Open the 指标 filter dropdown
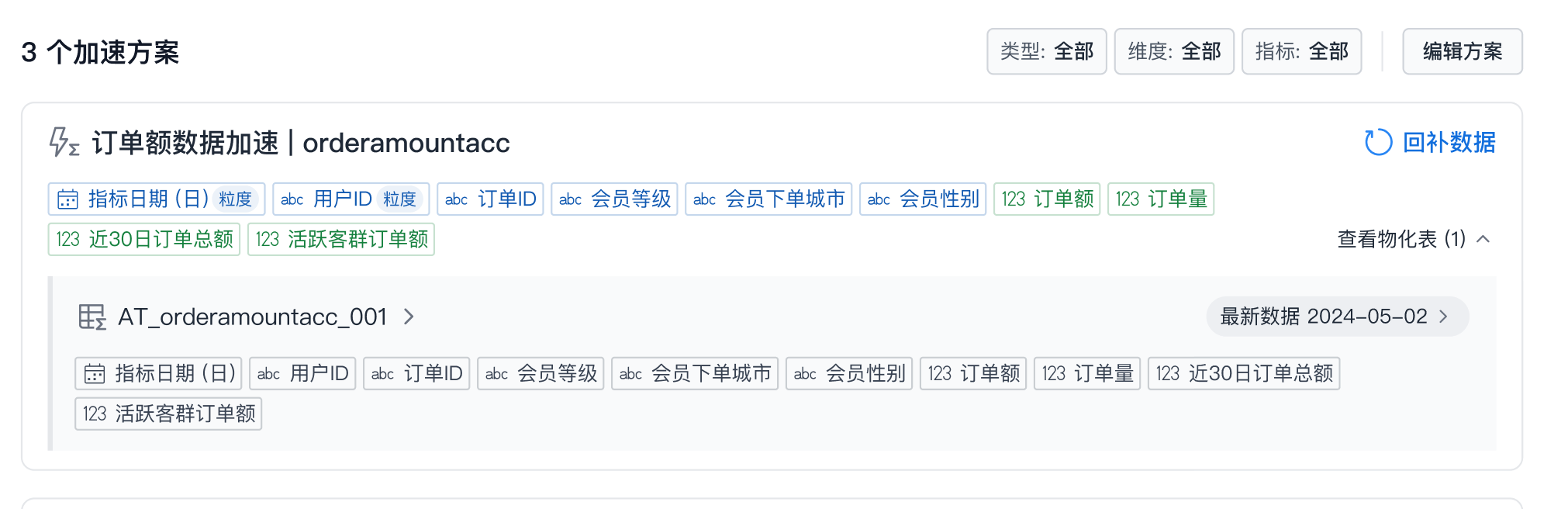 tap(1301, 52)
